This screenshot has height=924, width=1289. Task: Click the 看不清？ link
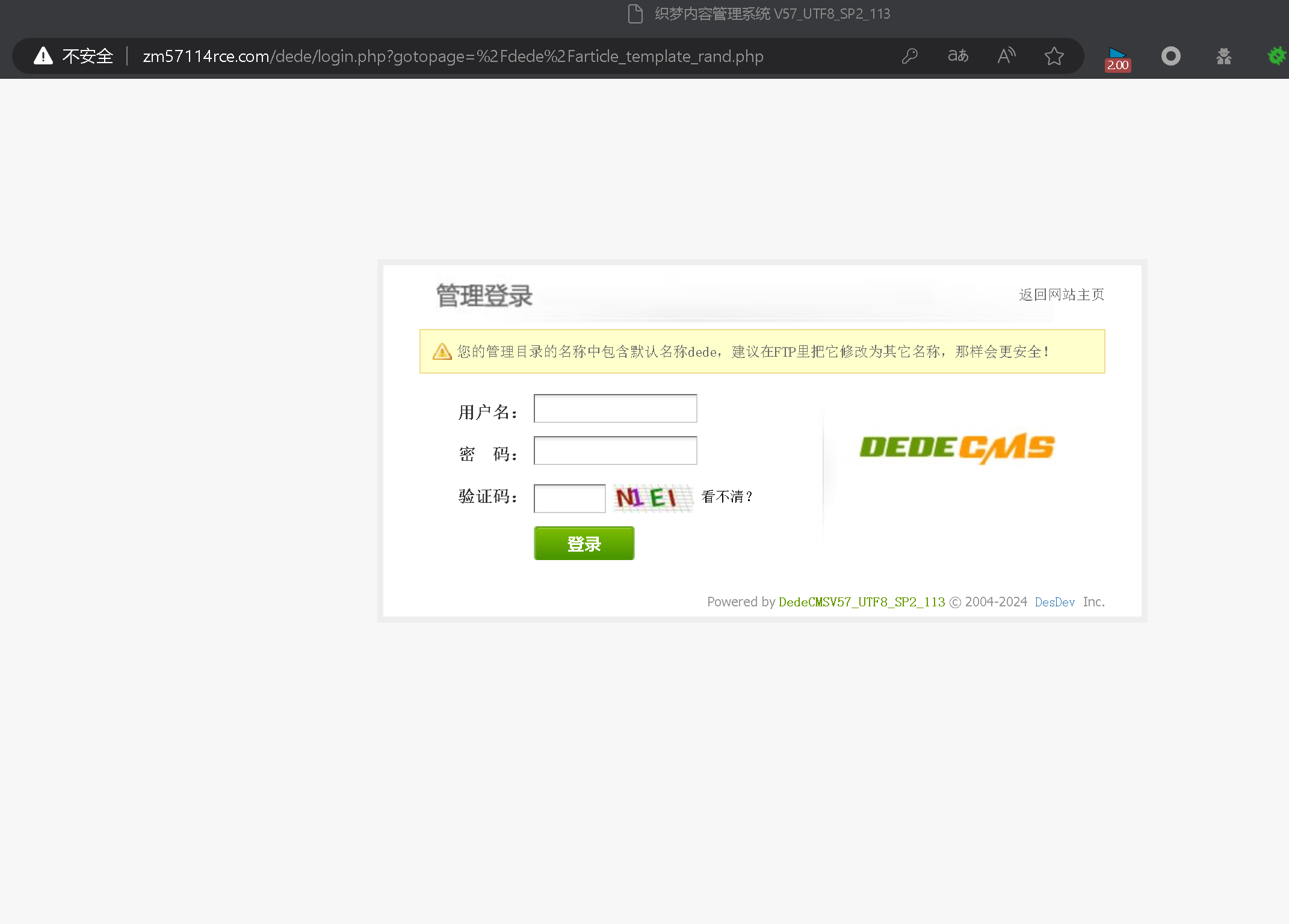727,497
